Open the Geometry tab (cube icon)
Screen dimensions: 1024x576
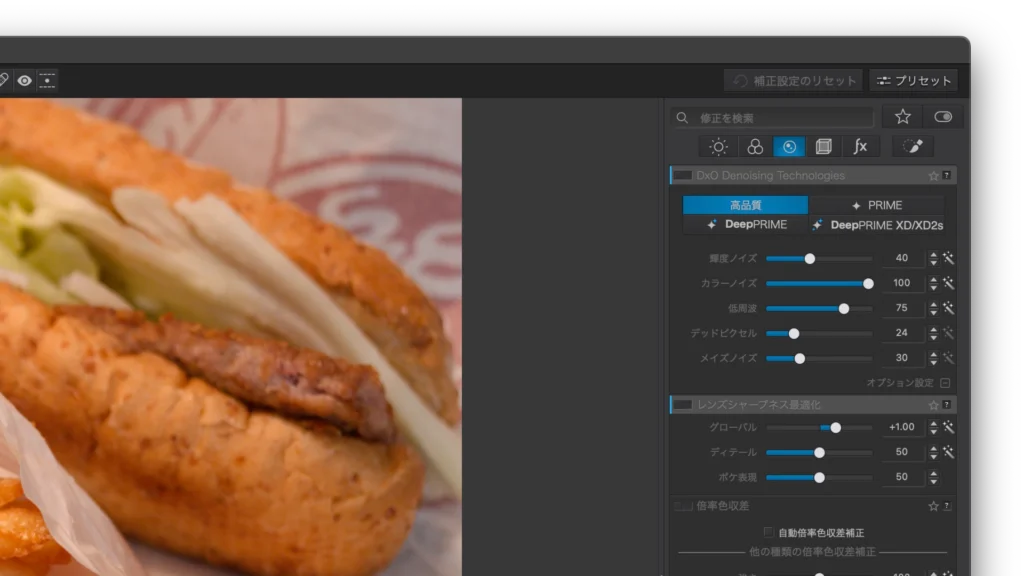(824, 147)
